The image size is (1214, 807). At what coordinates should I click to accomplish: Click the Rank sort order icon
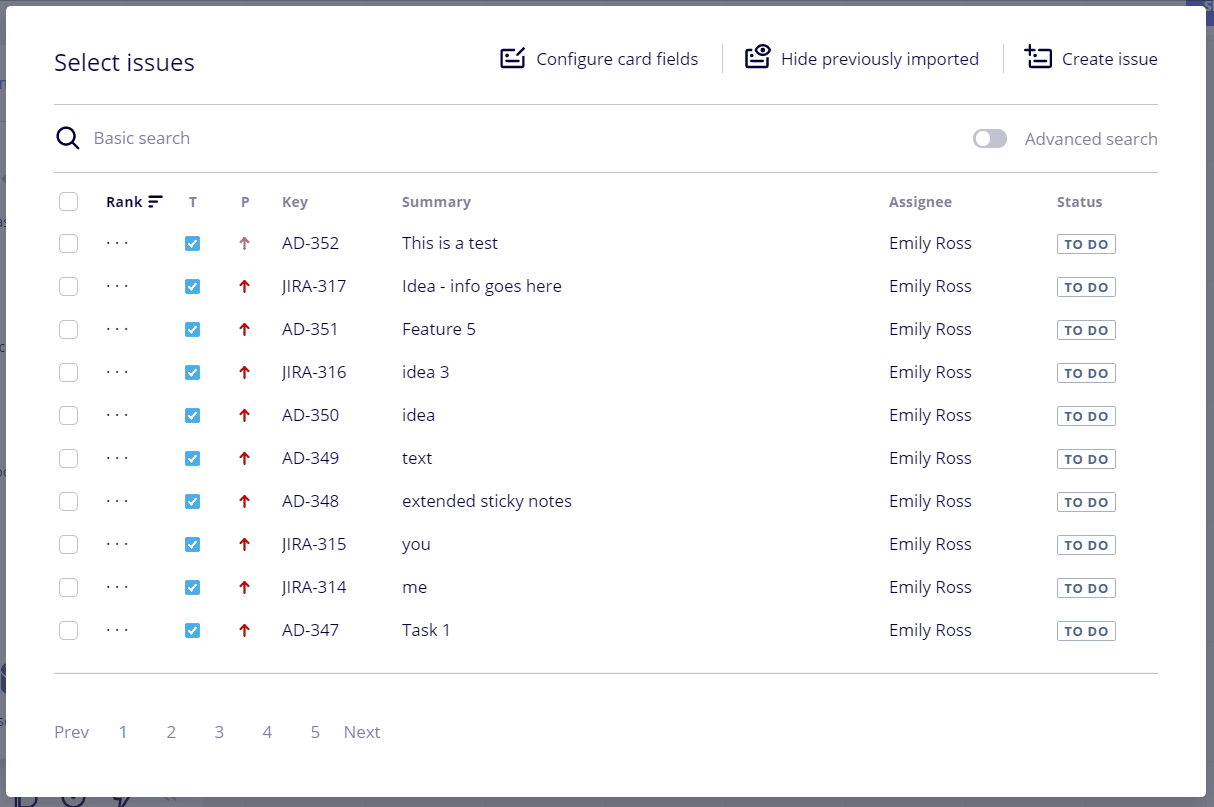(x=155, y=202)
